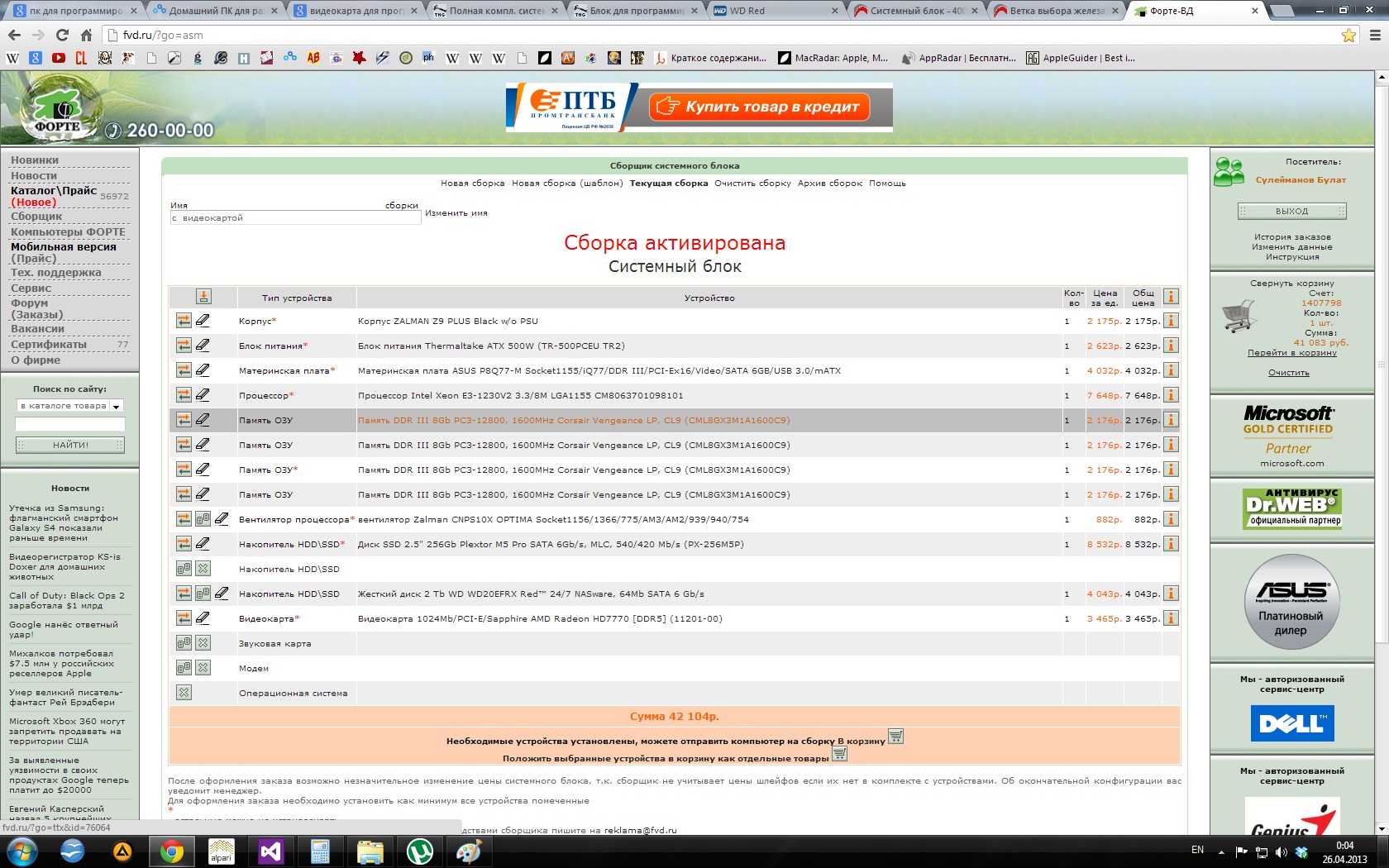Click the YouTube bookmark icon
Viewport: 1389px width, 868px height.
58,58
